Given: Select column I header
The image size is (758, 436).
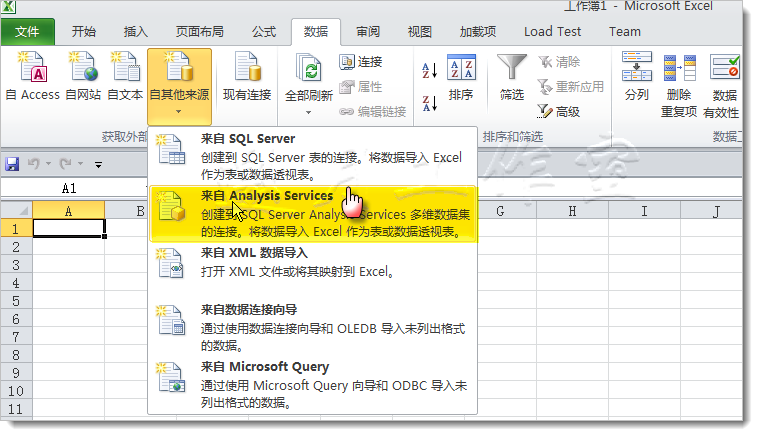Looking at the screenshot, I should [x=644, y=211].
